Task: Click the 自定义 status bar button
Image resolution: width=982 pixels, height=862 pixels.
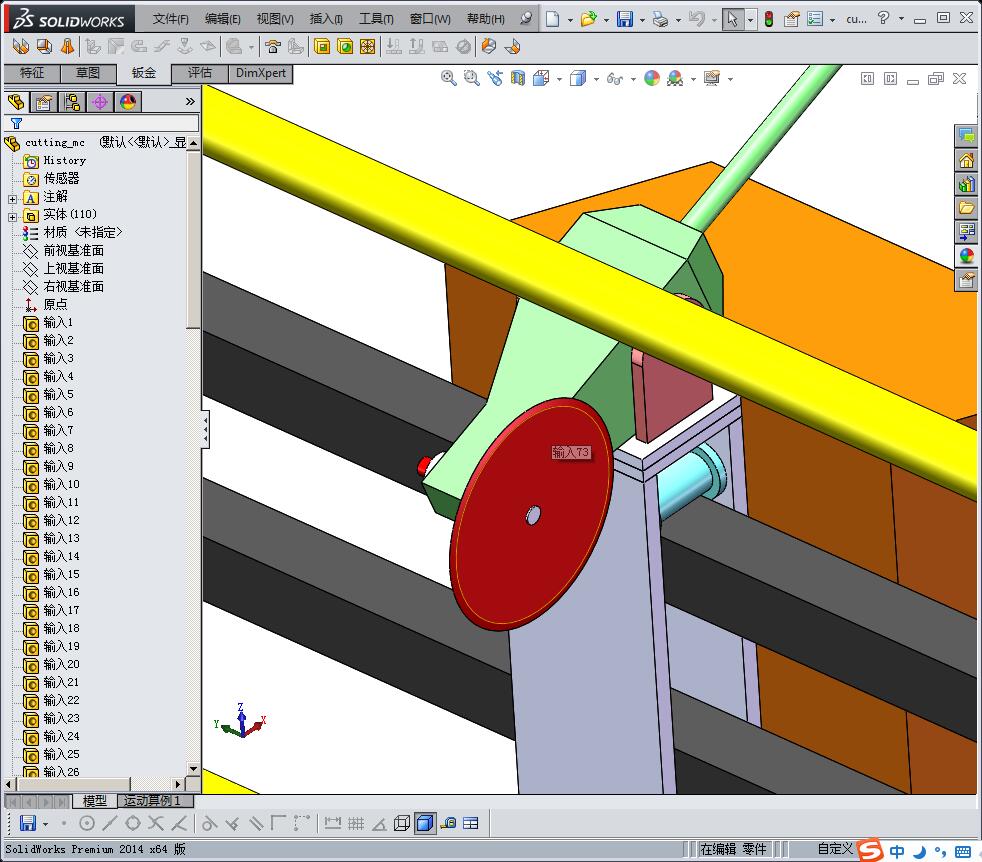Action: click(835, 849)
